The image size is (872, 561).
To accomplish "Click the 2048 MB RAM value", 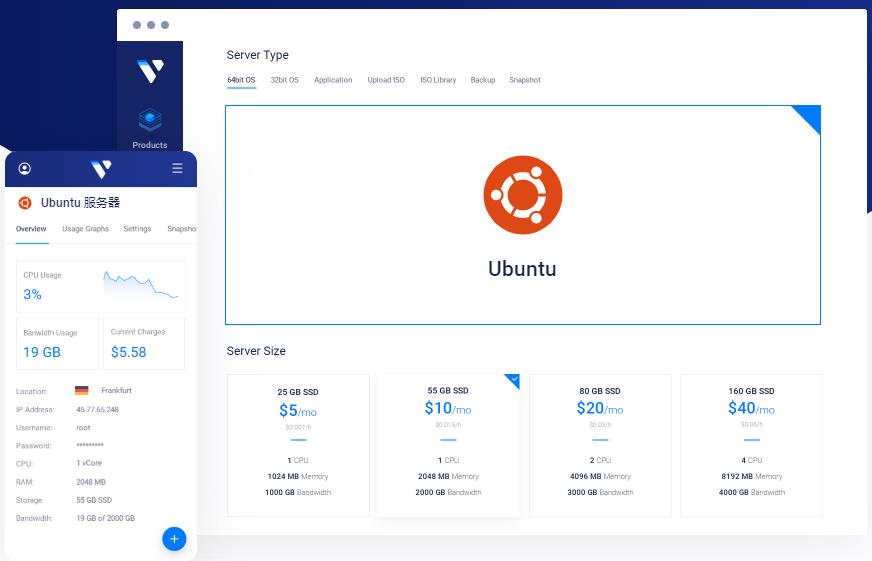I will pyautogui.click(x=91, y=482).
